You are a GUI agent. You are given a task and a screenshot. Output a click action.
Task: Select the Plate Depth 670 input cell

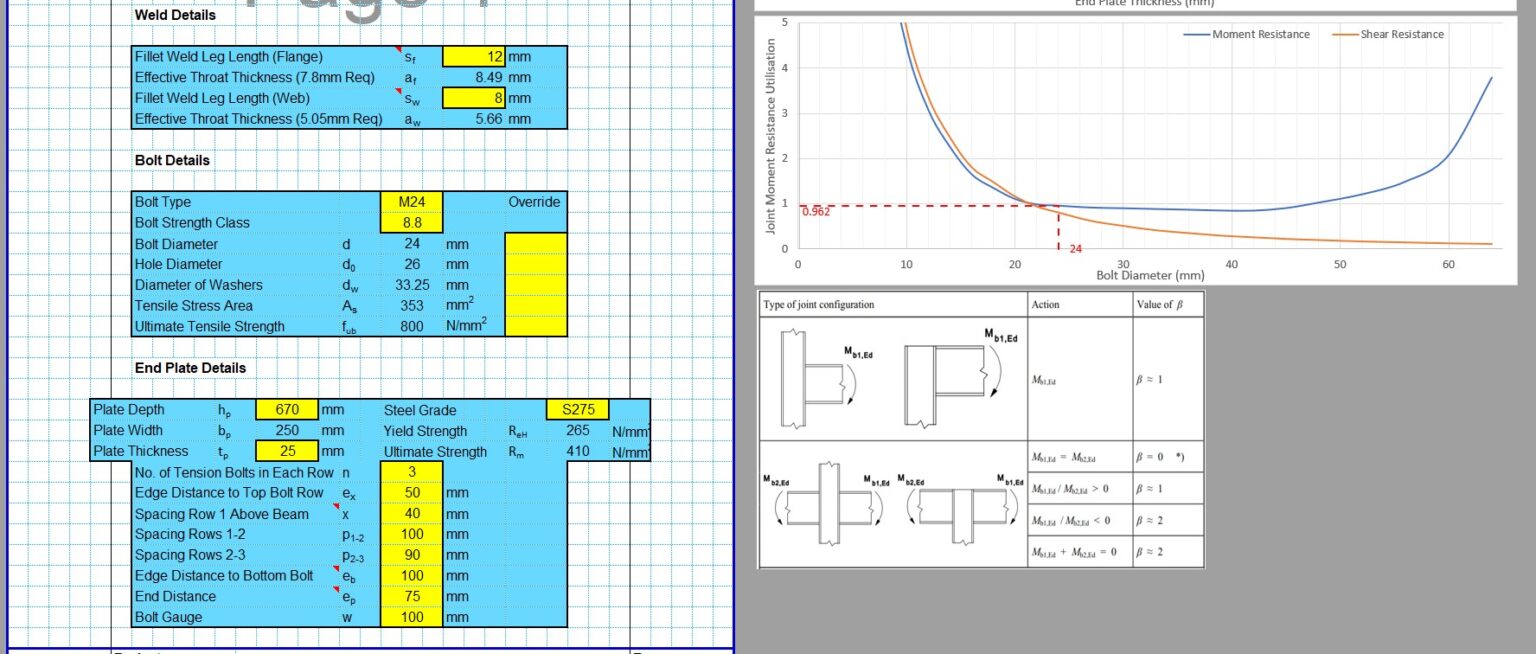pos(287,410)
